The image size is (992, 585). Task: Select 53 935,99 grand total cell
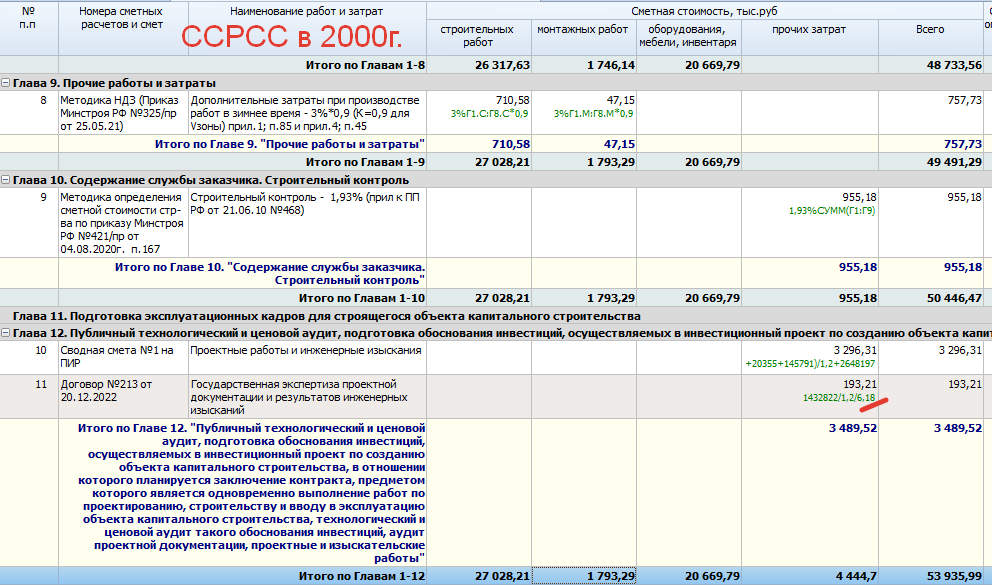[x=930, y=576]
